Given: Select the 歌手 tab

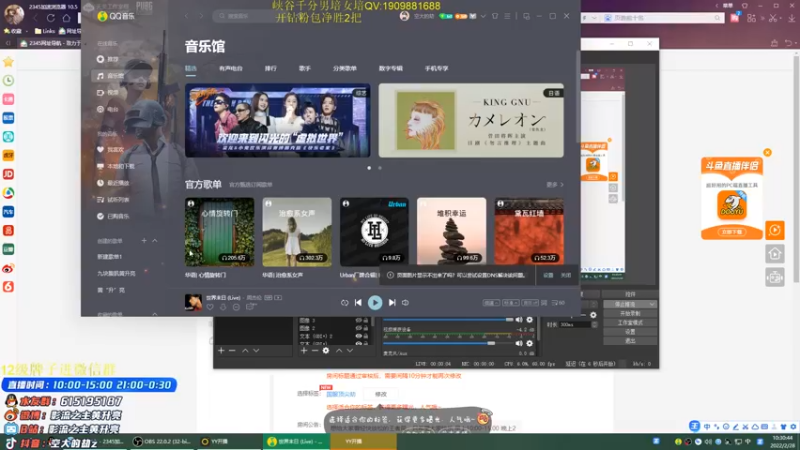Looking at the screenshot, I should tap(305, 68).
